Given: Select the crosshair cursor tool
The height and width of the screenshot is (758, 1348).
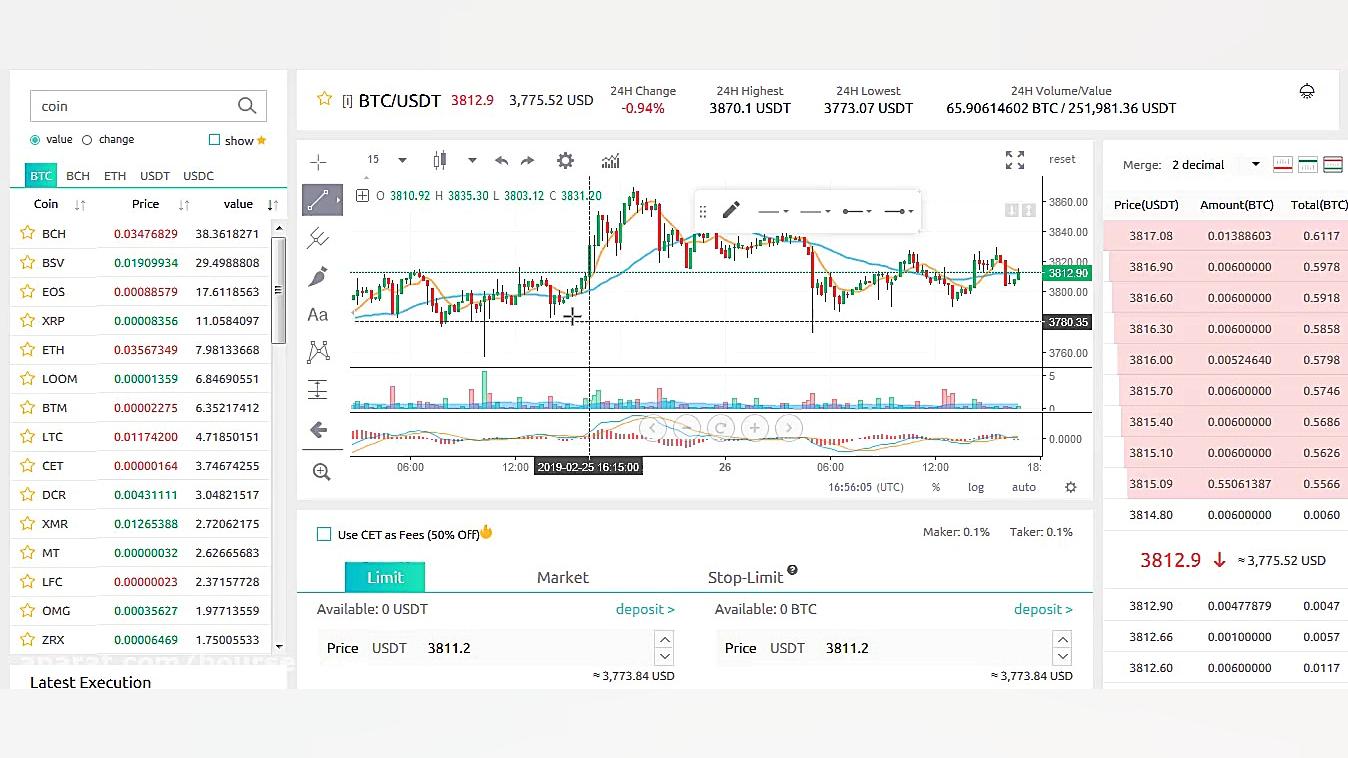Looking at the screenshot, I should coord(318,162).
